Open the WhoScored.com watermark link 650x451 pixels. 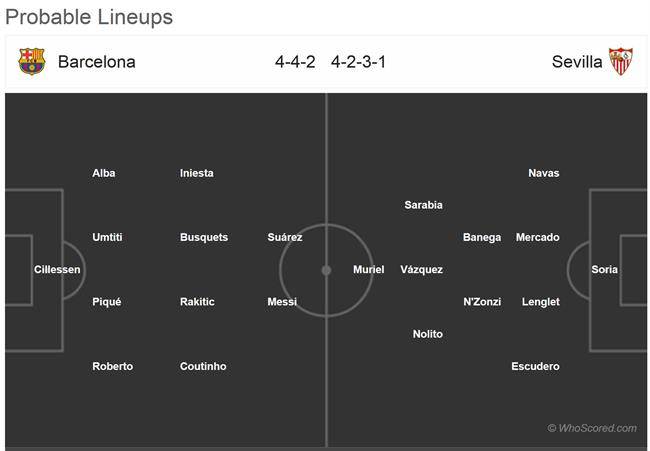coord(592,428)
